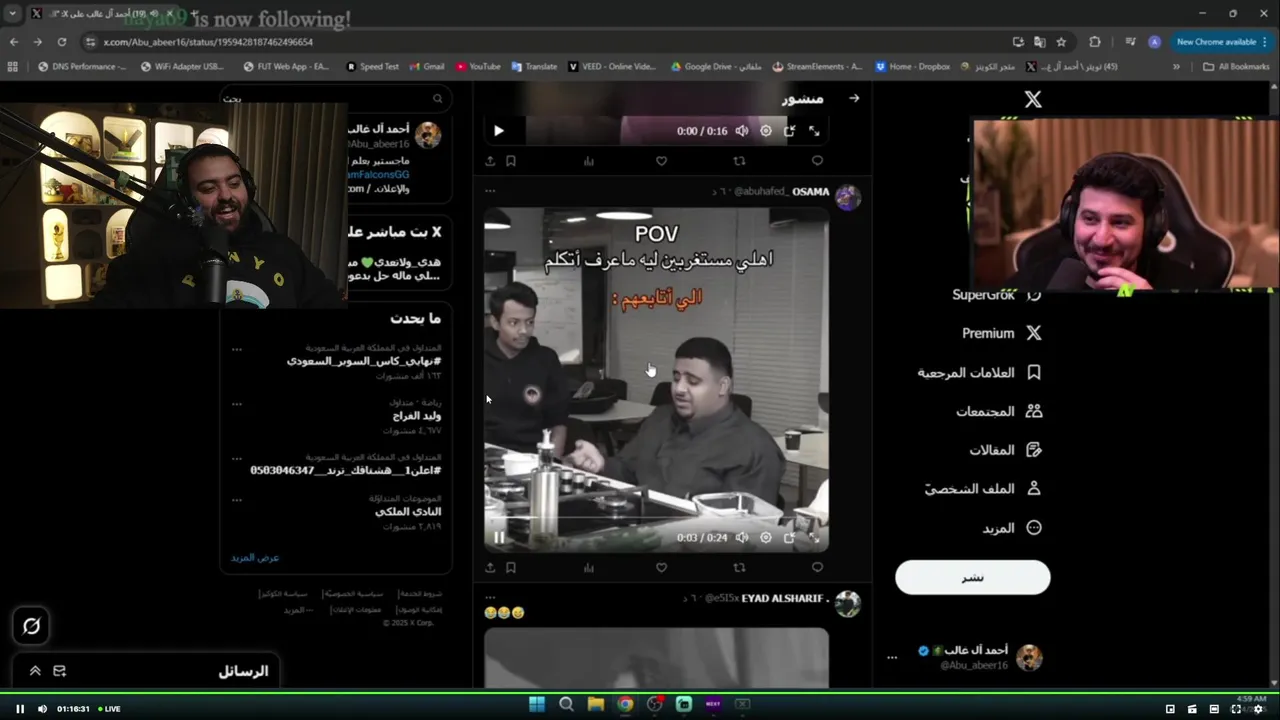The height and width of the screenshot is (720, 1280).
Task: Open the more menu on OSAMA's reply
Action: (x=490, y=190)
